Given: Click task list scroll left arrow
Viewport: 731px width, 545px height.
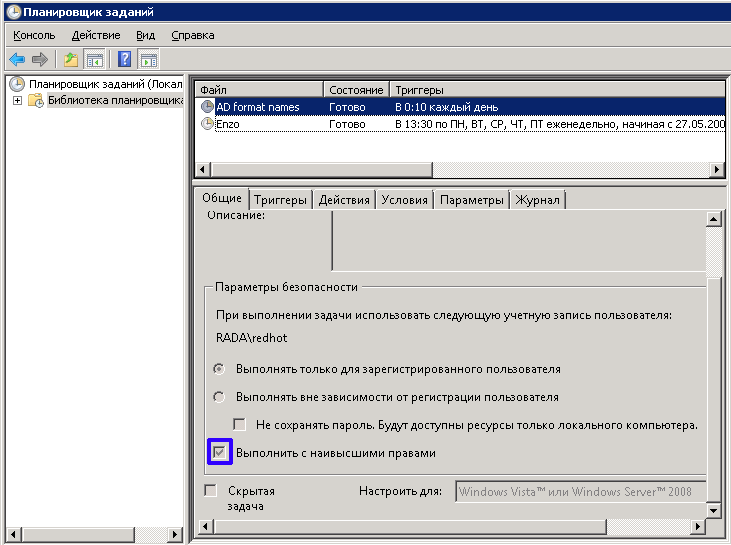Looking at the screenshot, I should (202, 169).
